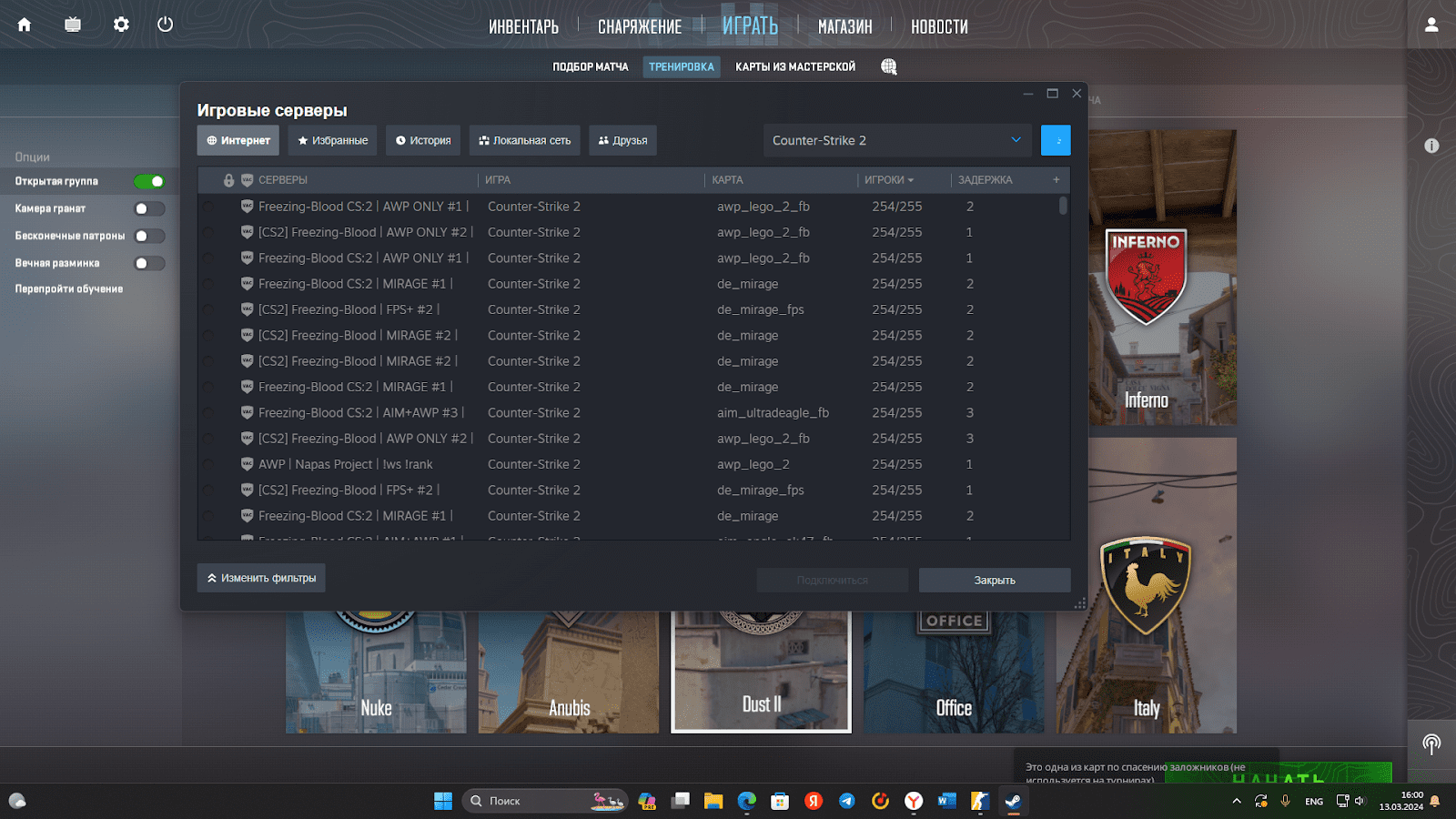Image resolution: width=1456 pixels, height=819 pixels.
Task: Select the Anubis map card
Action: [x=569, y=672]
